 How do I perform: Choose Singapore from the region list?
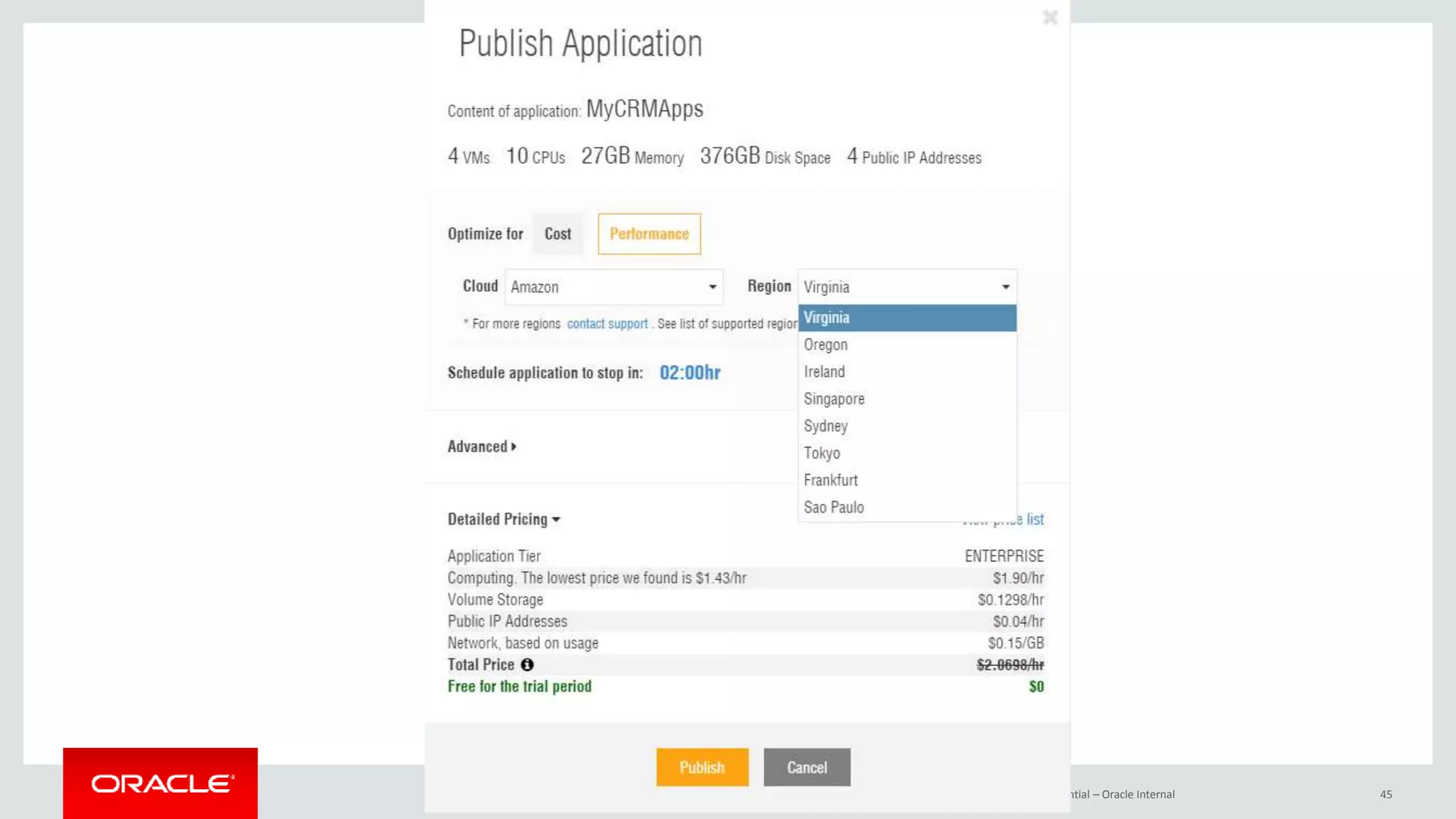(x=907, y=399)
